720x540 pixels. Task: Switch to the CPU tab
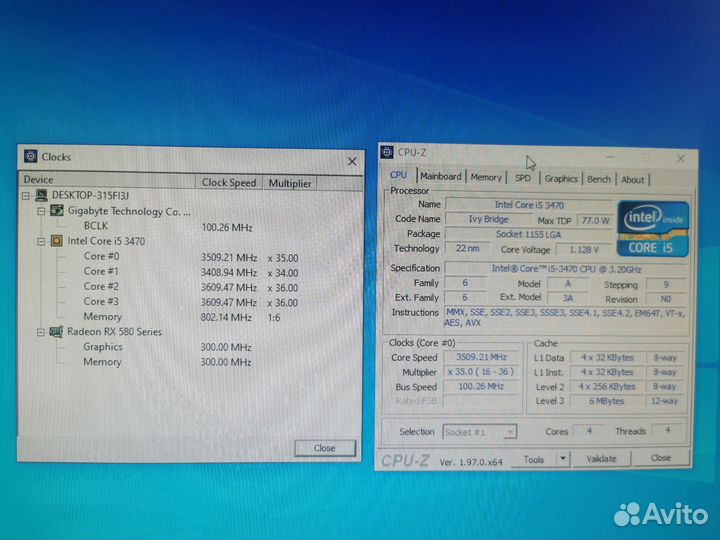coord(399,175)
